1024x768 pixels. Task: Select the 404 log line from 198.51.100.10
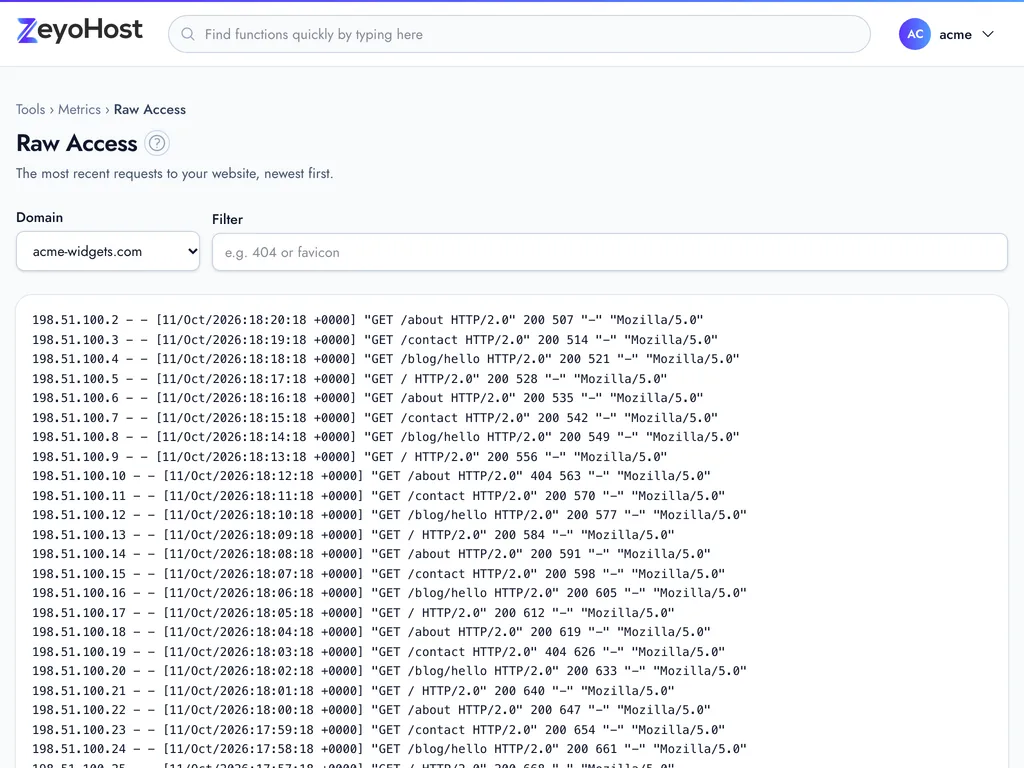pos(371,476)
